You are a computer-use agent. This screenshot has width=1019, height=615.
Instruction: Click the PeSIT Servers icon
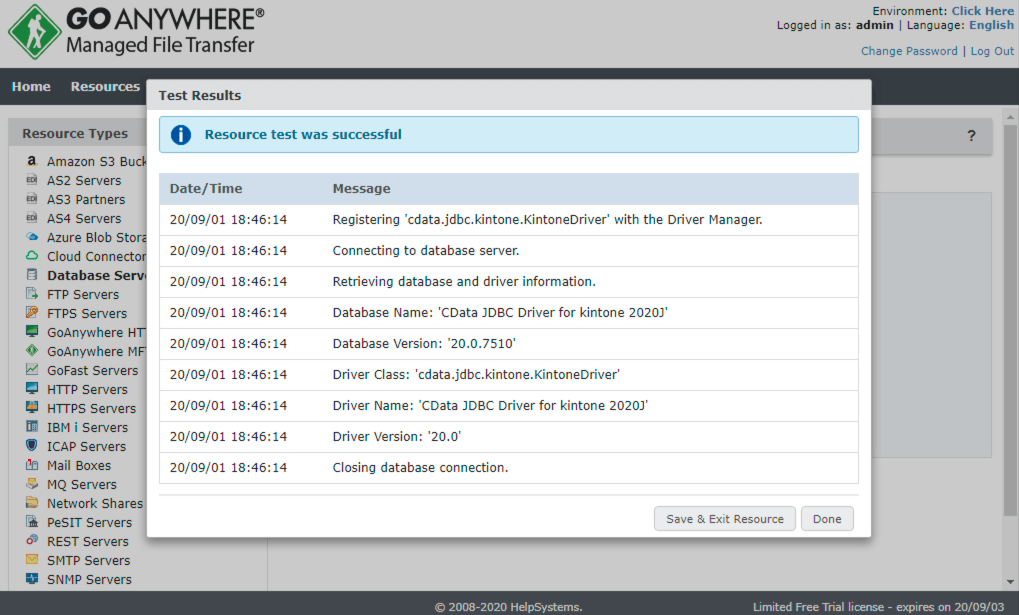click(x=32, y=521)
